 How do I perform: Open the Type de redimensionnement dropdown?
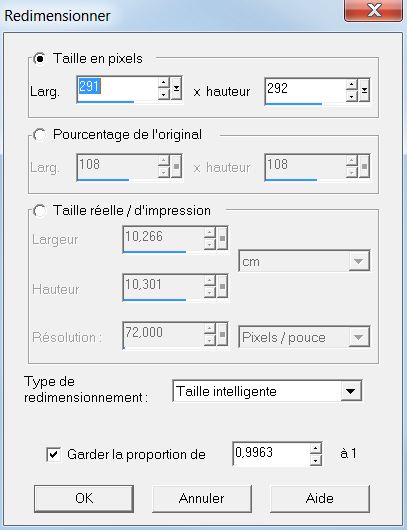[267, 391]
